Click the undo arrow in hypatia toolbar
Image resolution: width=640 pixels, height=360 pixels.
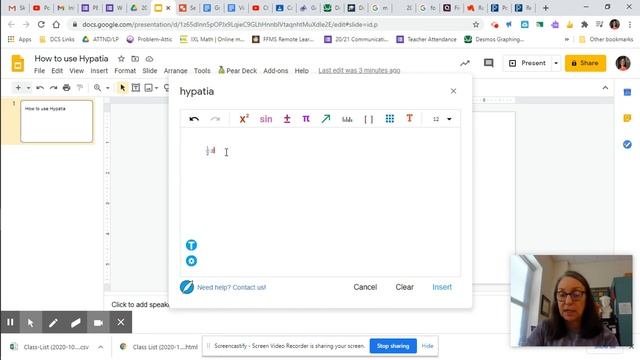click(194, 119)
